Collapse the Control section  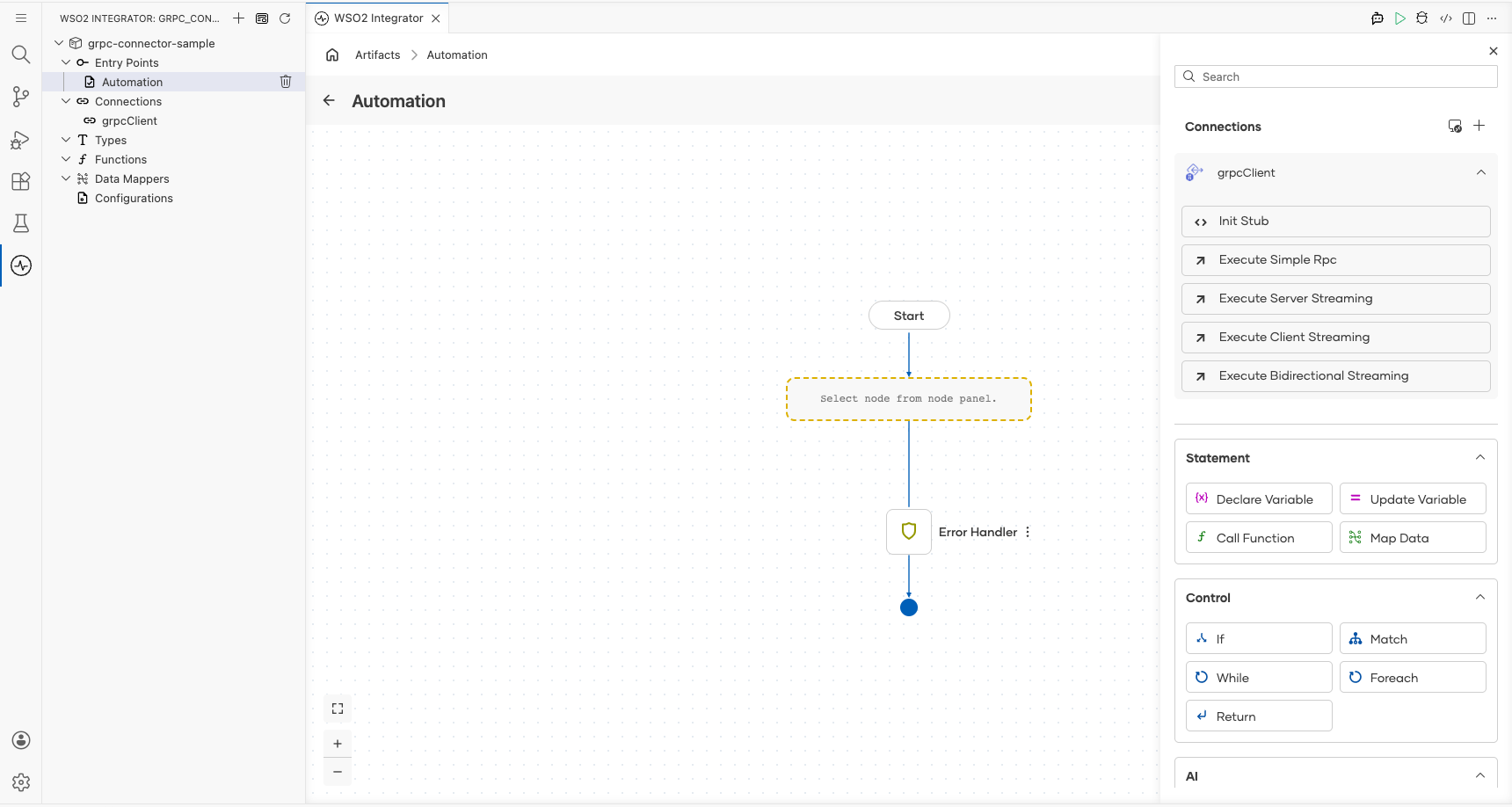coord(1480,597)
